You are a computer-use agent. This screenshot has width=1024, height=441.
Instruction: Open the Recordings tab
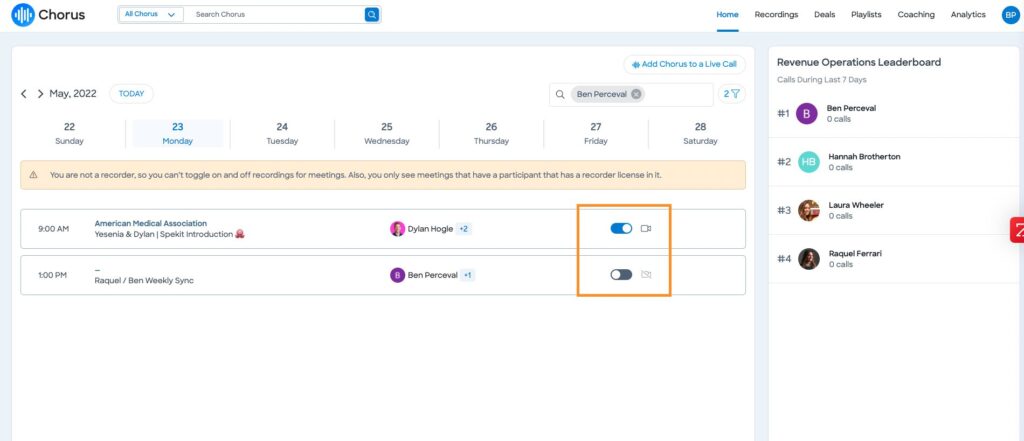tap(776, 14)
